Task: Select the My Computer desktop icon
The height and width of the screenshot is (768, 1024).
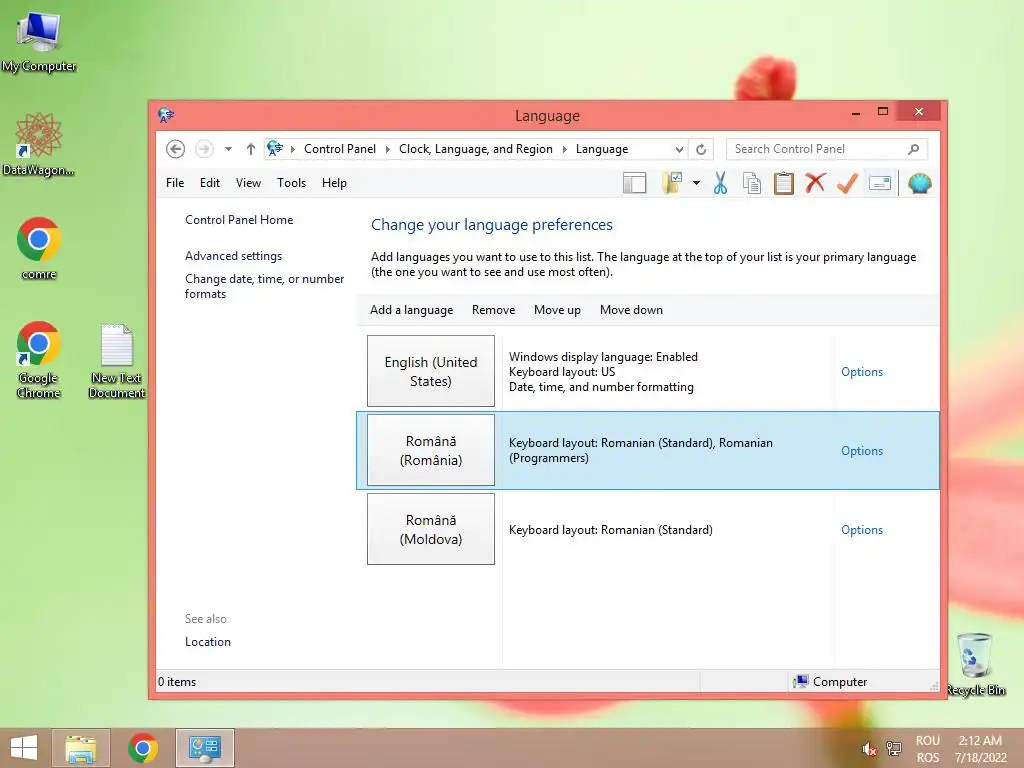Action: pos(39,42)
